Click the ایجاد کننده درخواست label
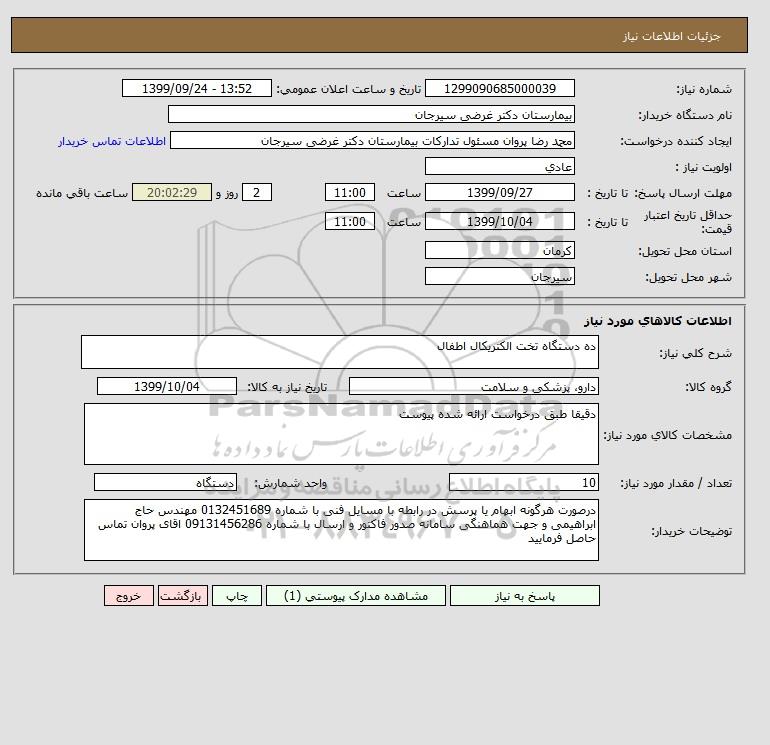 [676, 141]
